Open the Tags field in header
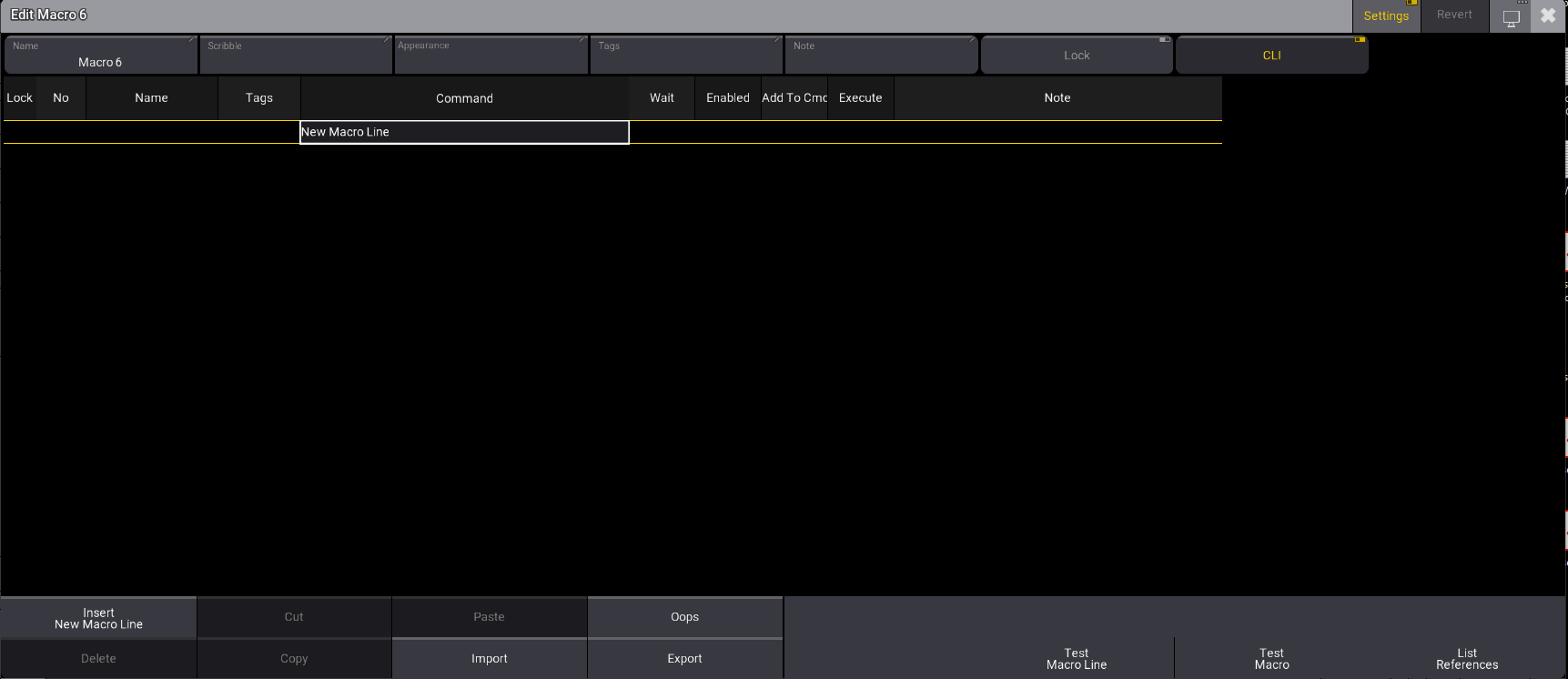 (686, 56)
